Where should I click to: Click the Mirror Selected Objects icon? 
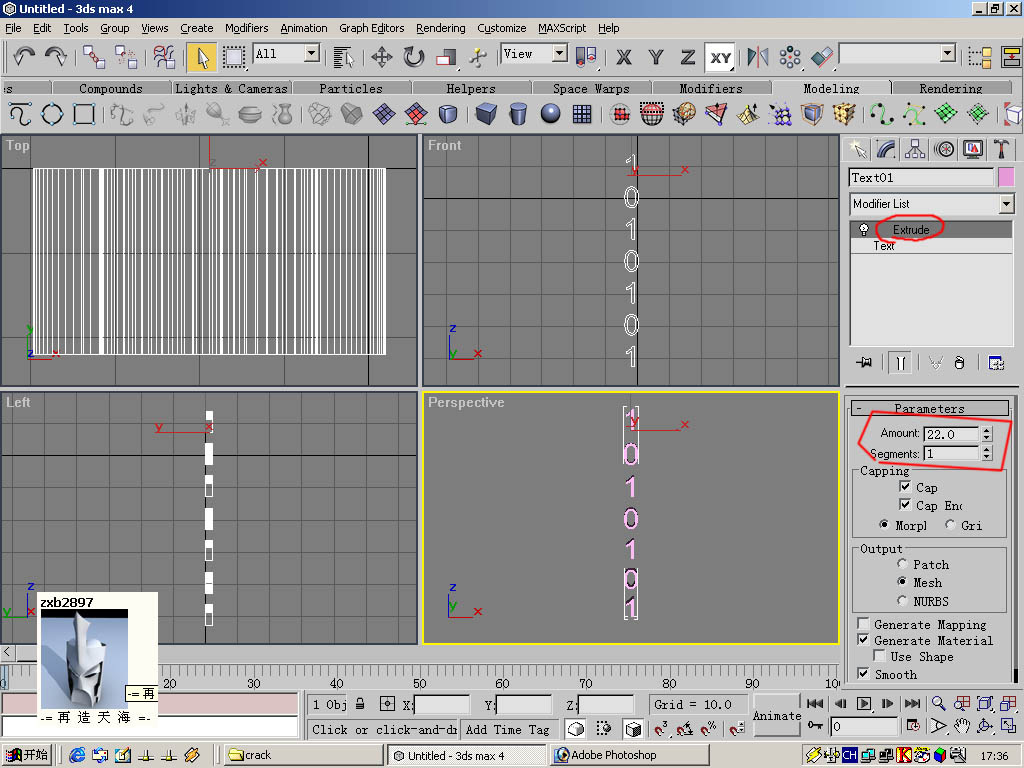click(758, 57)
